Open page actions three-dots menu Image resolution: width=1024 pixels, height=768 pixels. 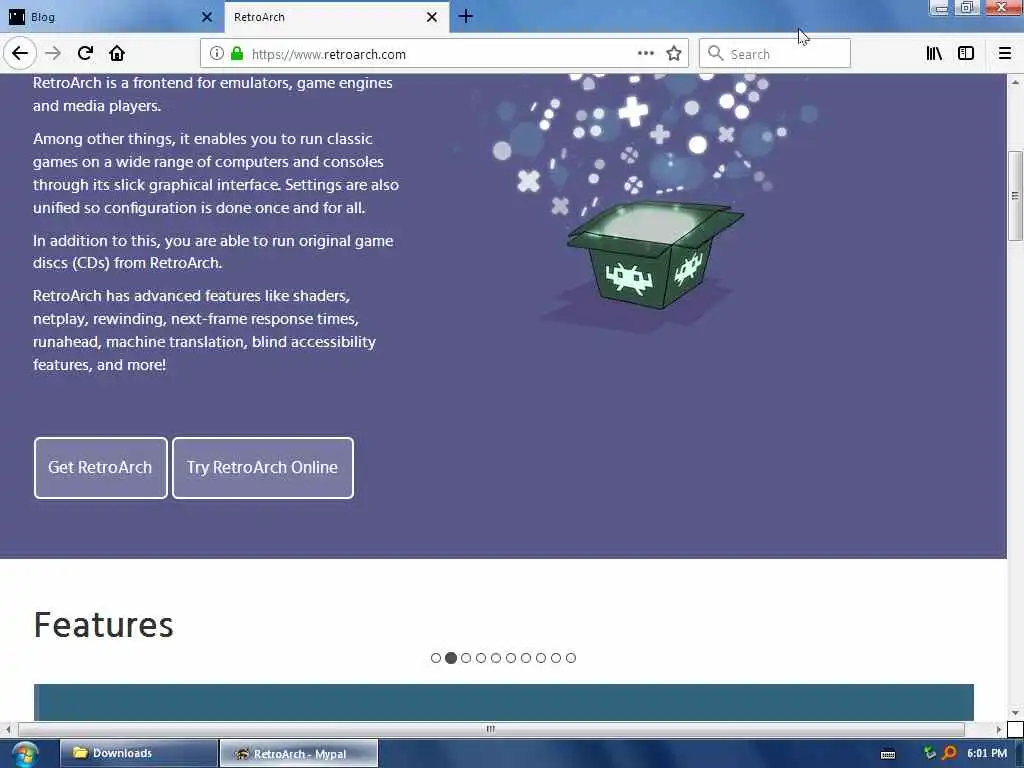(x=646, y=54)
